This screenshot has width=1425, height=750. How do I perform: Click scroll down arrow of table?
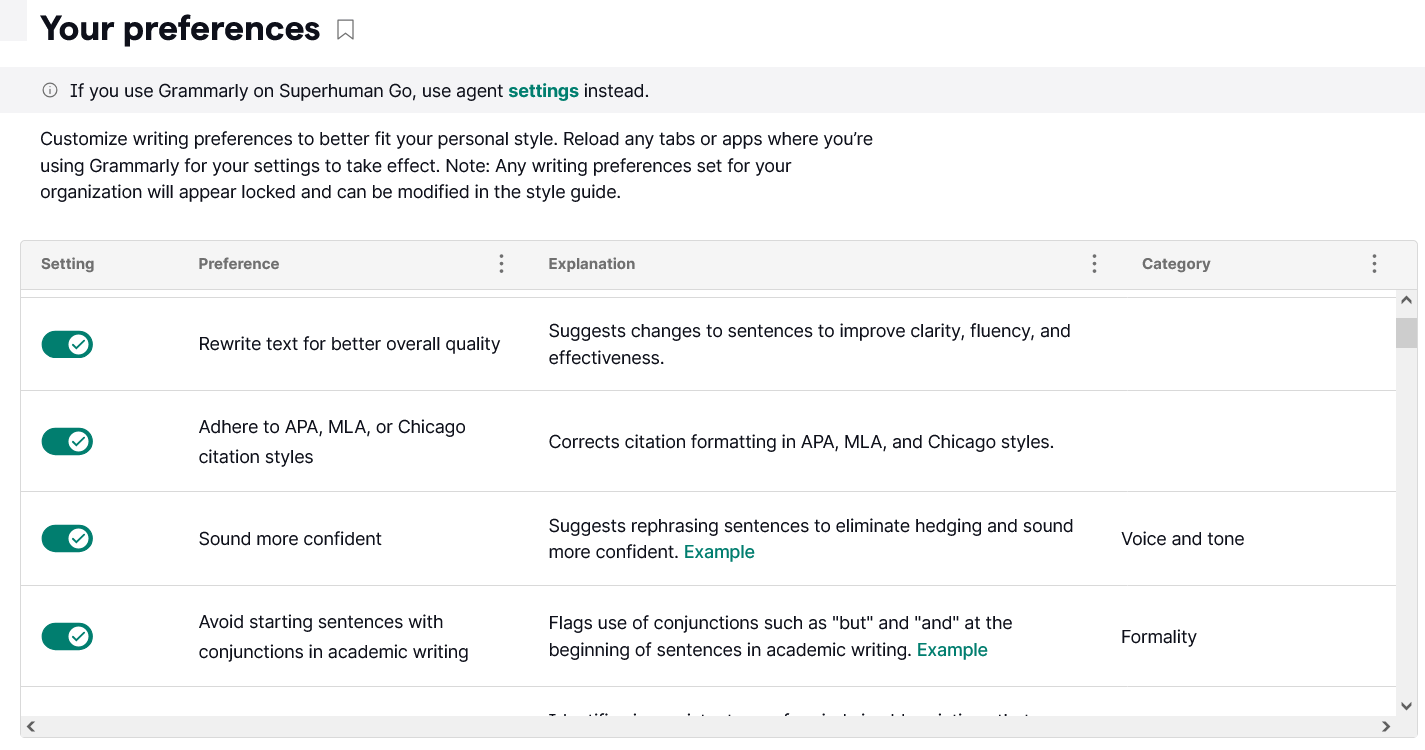(1406, 706)
